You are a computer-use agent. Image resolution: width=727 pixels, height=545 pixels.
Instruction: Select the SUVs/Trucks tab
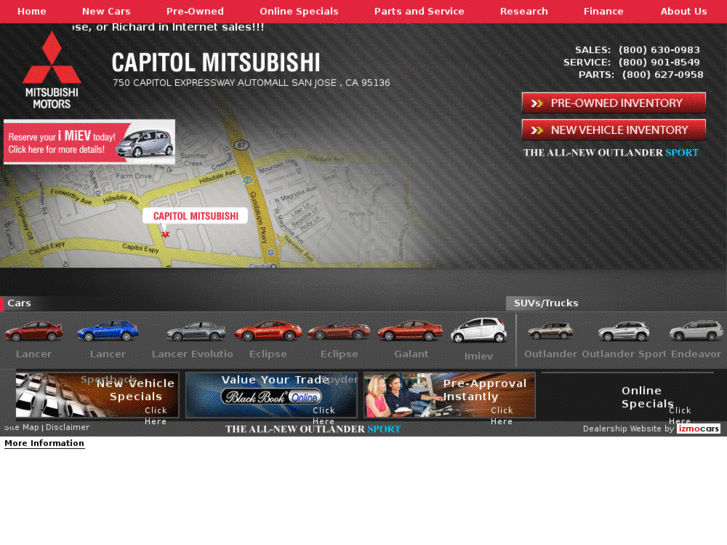(546, 303)
